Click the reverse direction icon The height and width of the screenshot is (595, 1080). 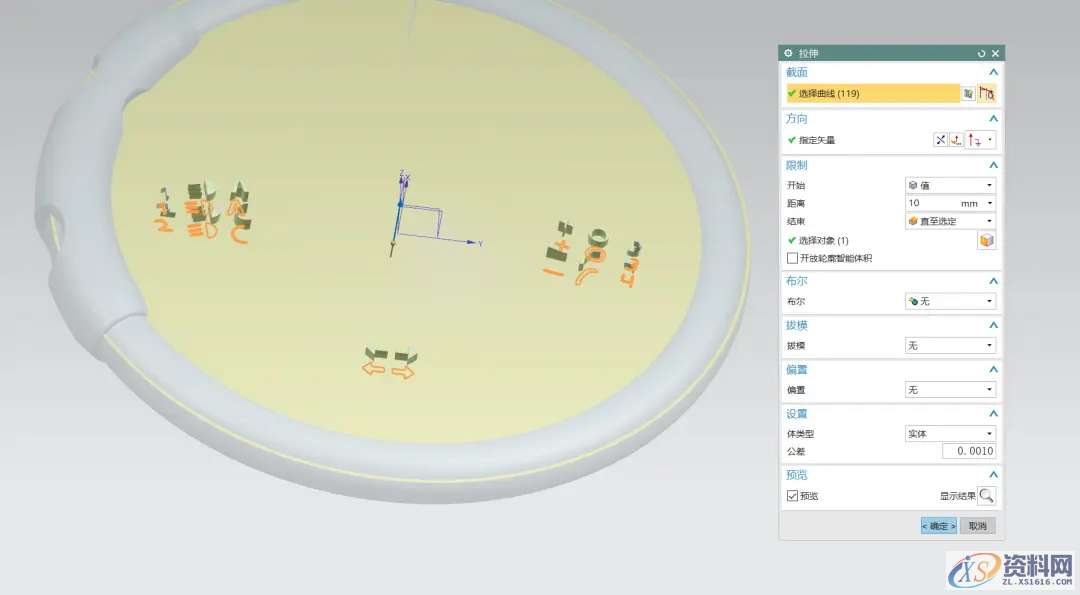pos(940,140)
